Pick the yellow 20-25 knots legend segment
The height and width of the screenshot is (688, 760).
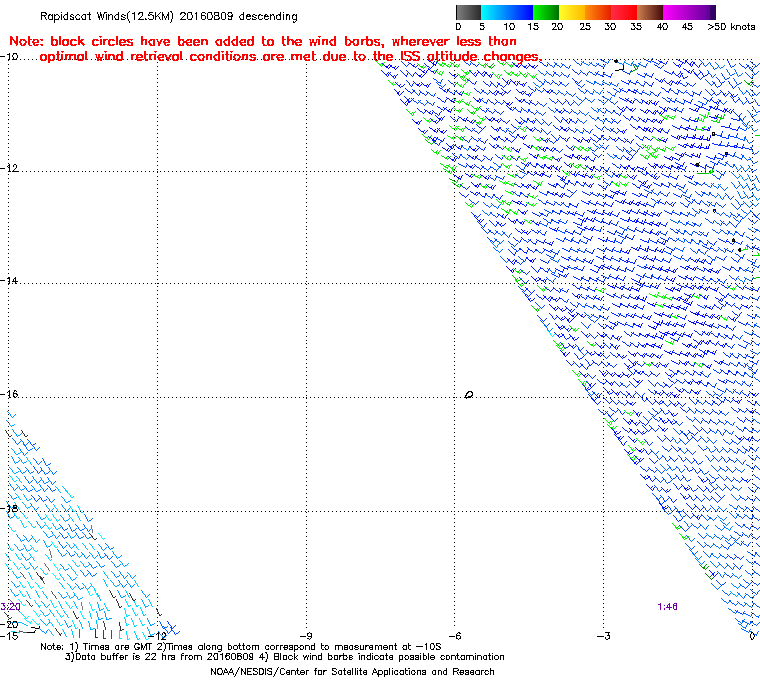pyautogui.click(x=572, y=12)
